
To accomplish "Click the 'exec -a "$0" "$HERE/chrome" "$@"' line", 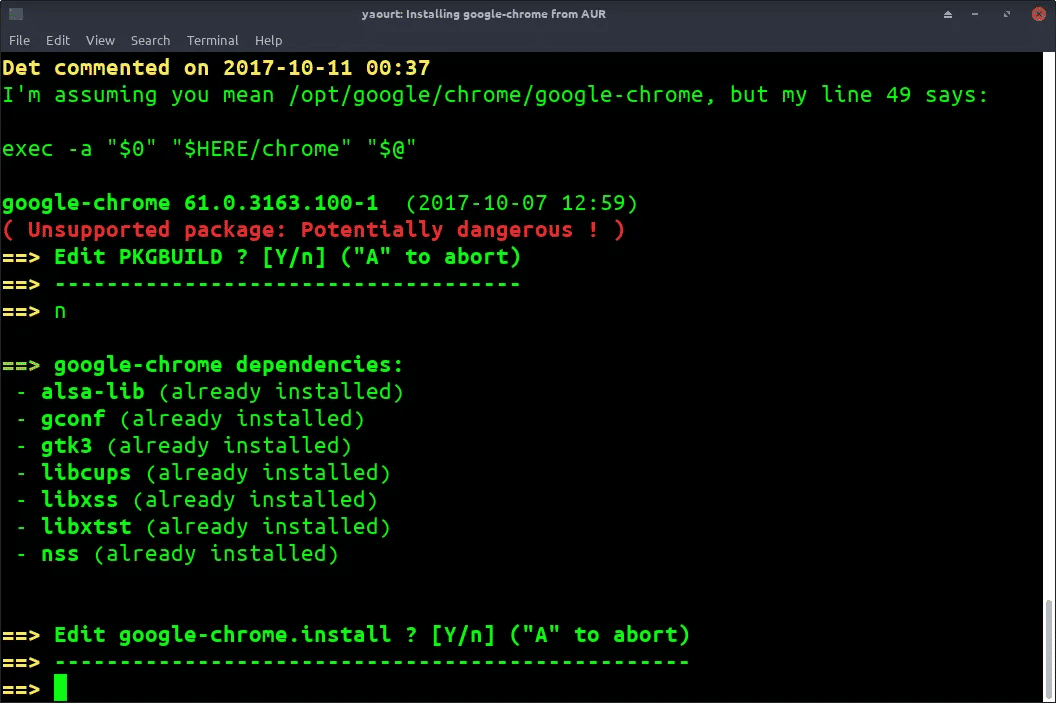I will click(209, 149).
